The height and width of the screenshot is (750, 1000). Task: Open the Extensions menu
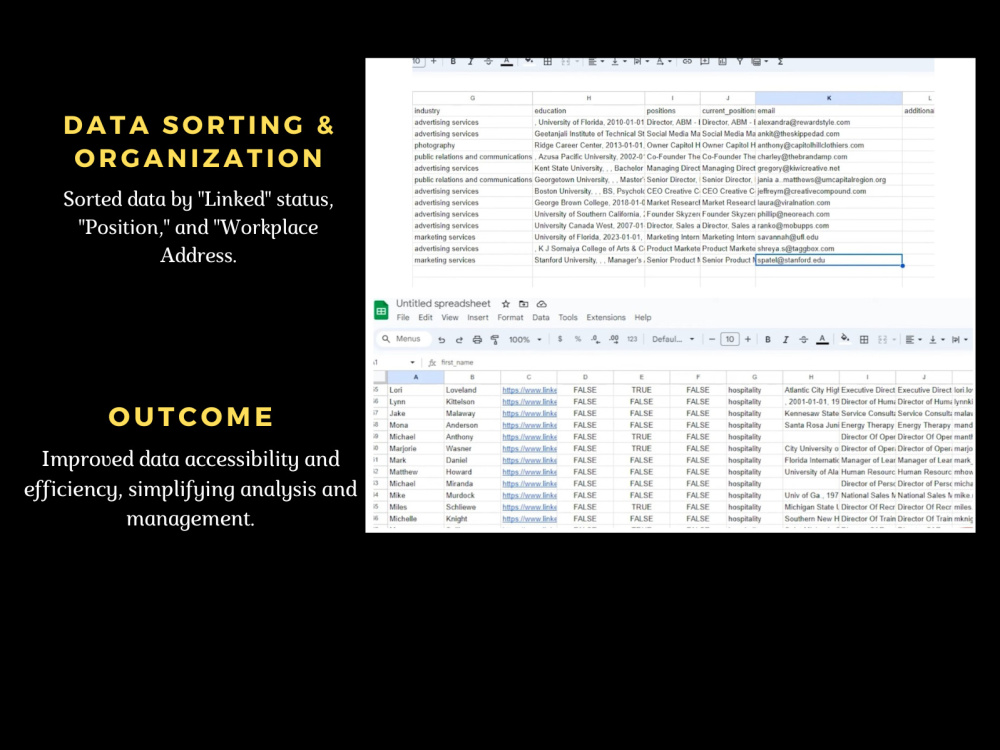click(x=606, y=318)
